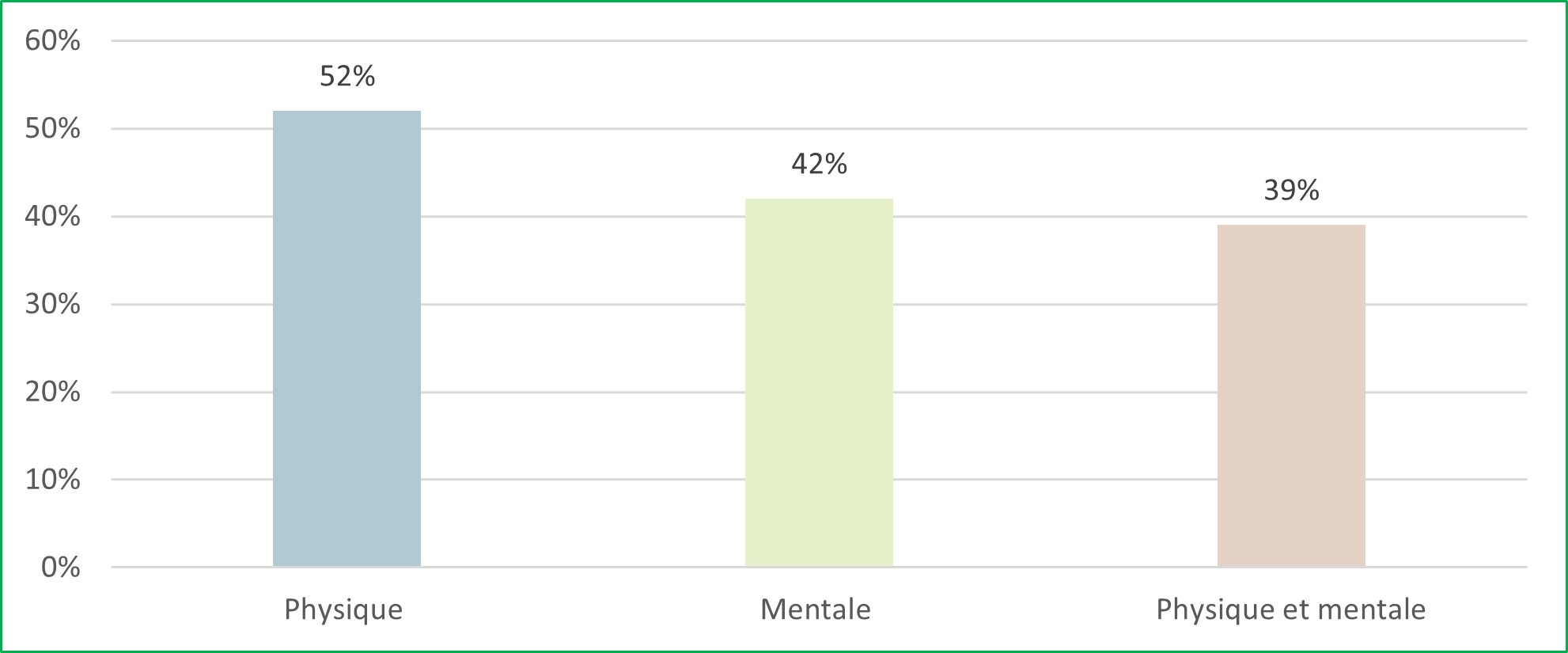The image size is (1568, 653).
Task: Click the 60% vertical axis label
Action: (x=52, y=40)
